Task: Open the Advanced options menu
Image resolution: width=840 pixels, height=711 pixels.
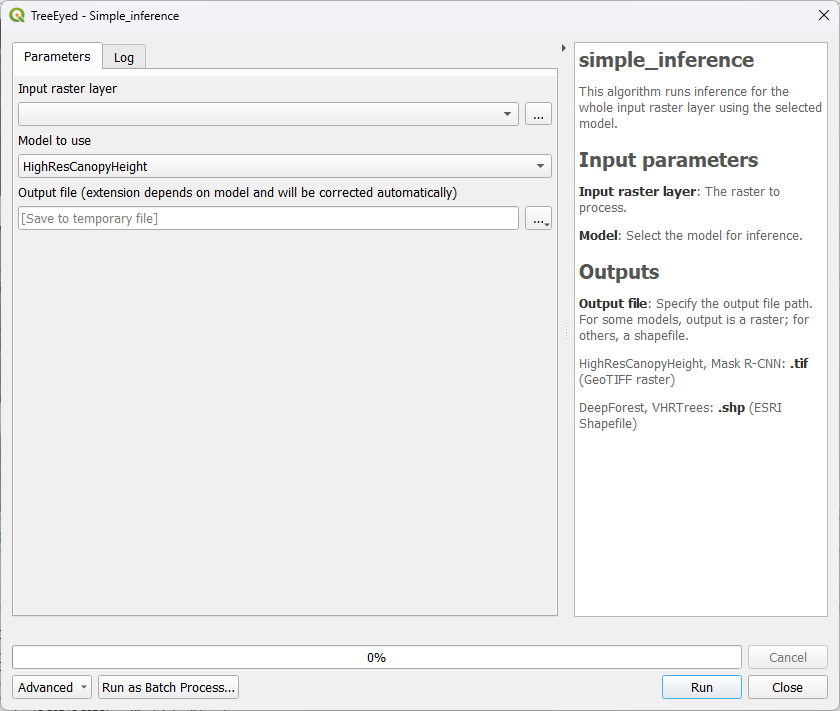Action: tap(52, 687)
